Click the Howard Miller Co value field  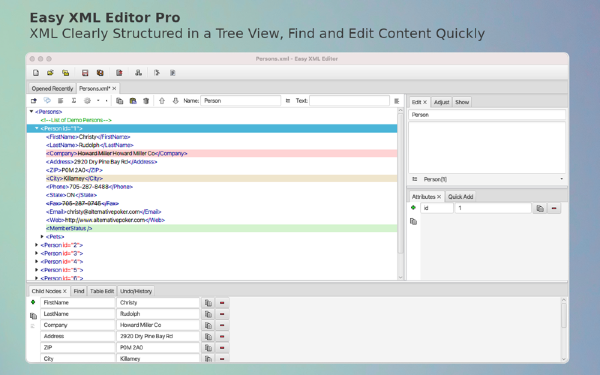[158, 325]
